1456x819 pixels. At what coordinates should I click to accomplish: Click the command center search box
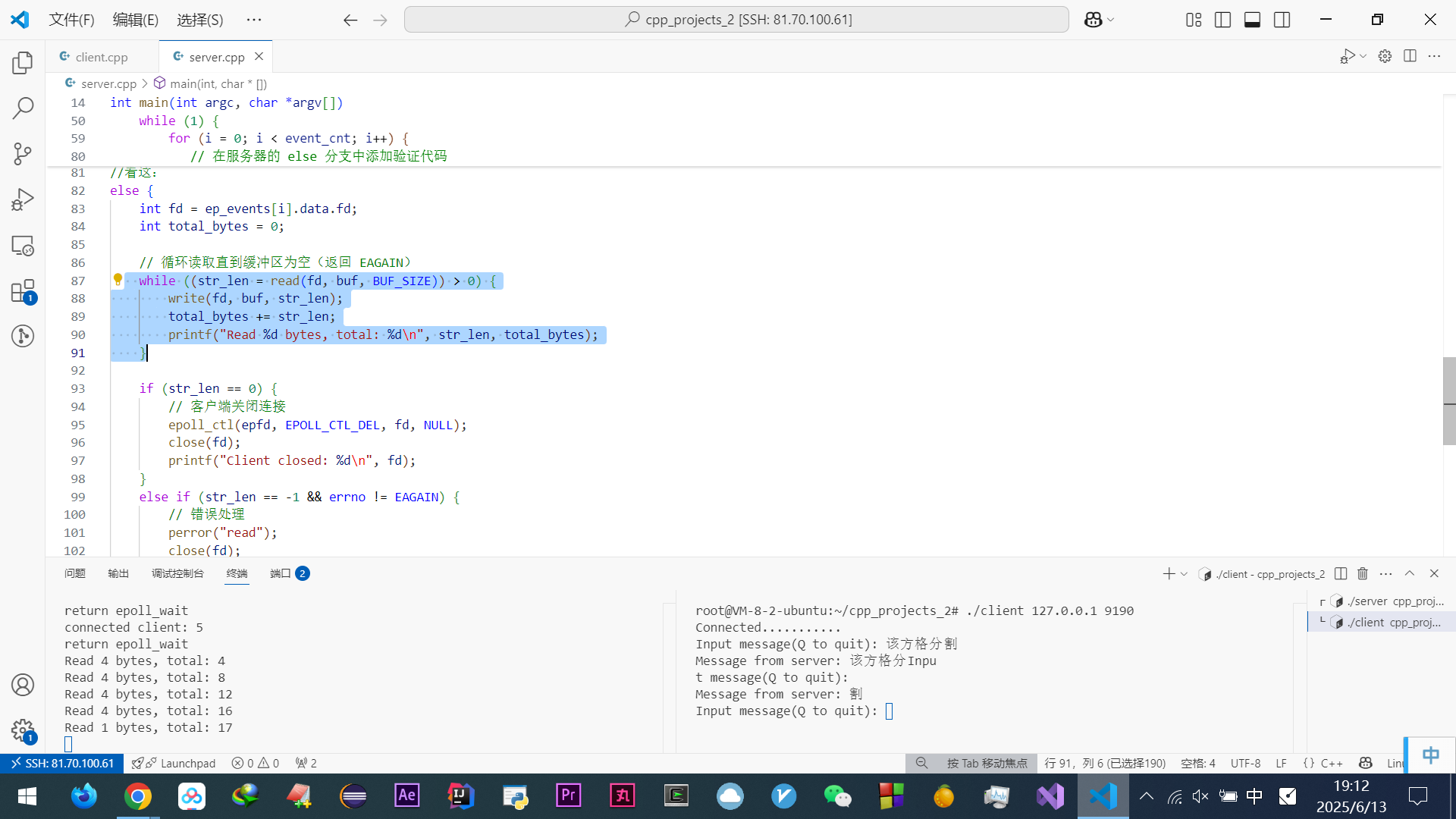pyautogui.click(x=736, y=20)
